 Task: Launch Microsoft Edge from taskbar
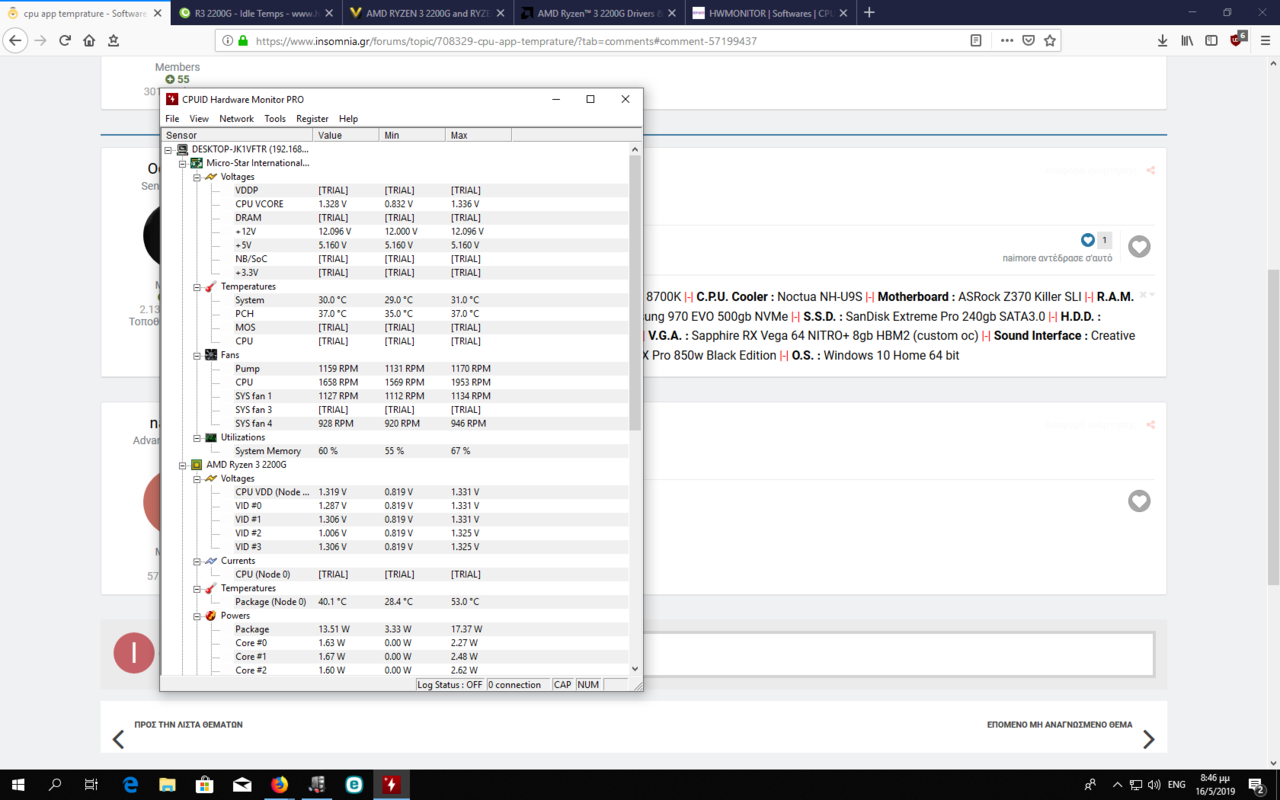[x=130, y=785]
